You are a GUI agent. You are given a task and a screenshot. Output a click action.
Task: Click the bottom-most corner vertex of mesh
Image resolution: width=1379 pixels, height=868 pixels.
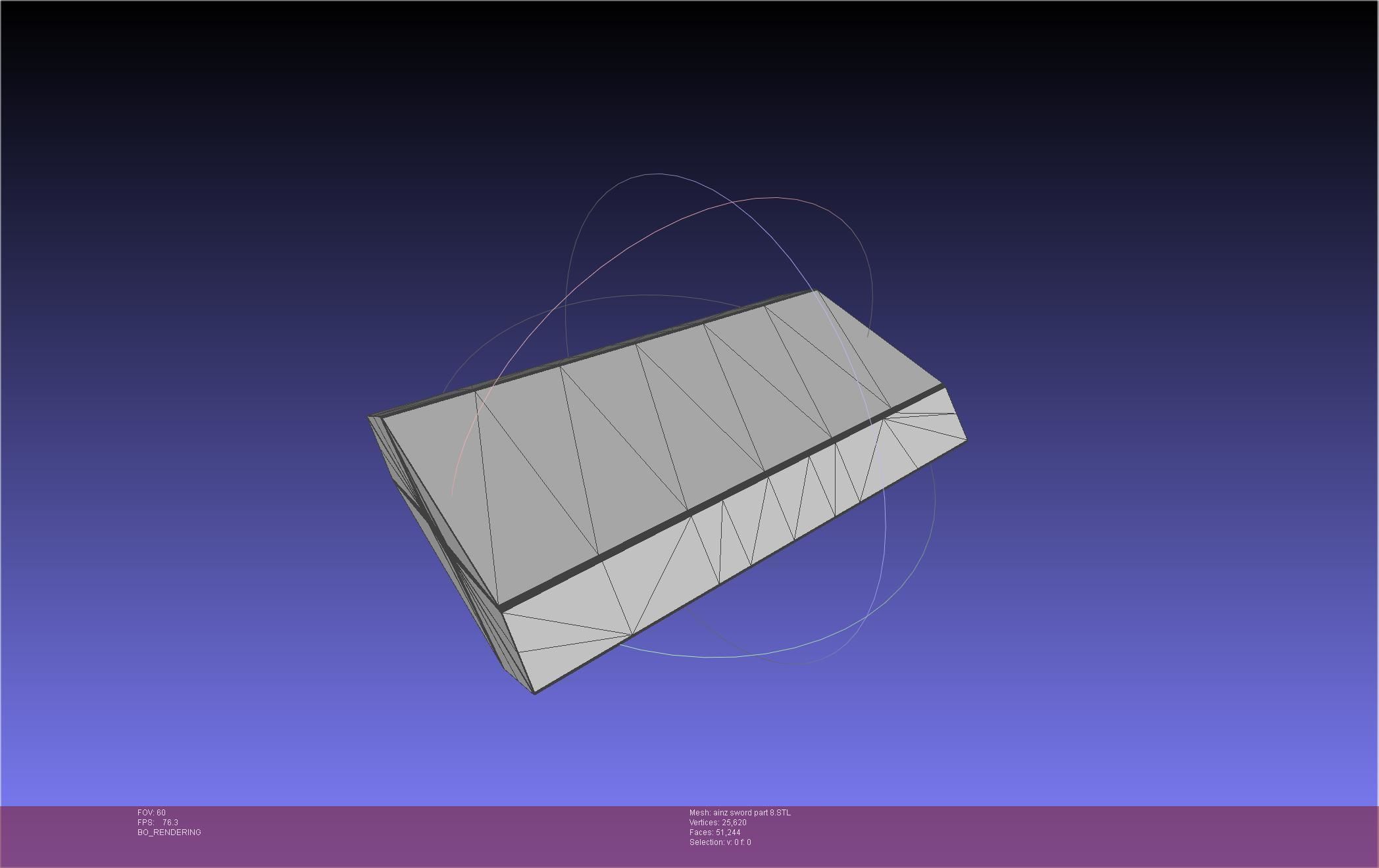coord(534,693)
